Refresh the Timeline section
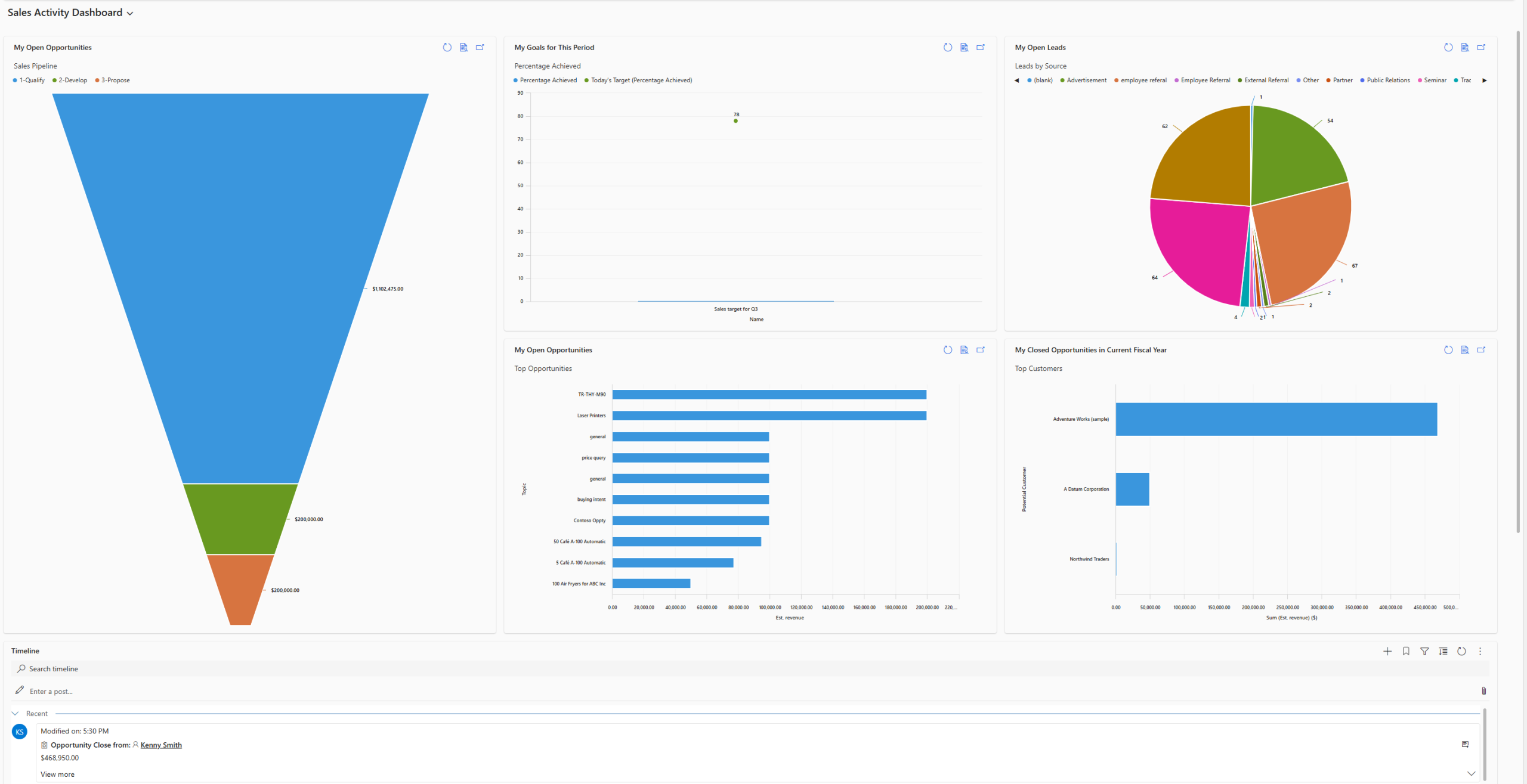 point(1461,651)
